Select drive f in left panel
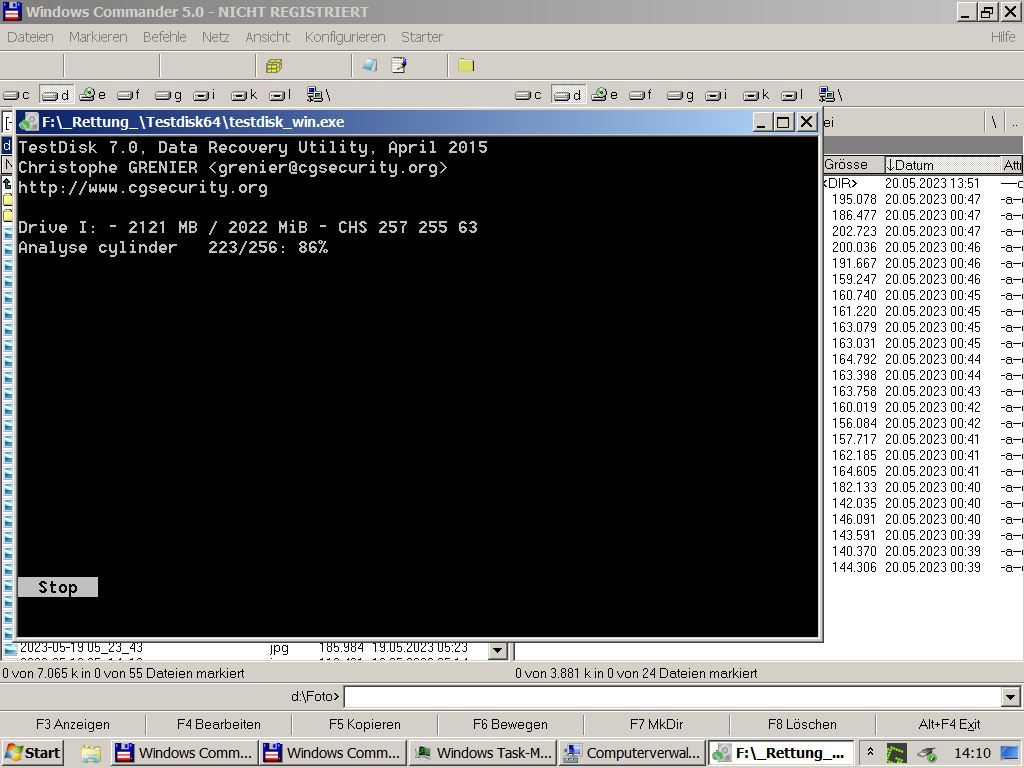The image size is (1024, 768). coord(129,95)
